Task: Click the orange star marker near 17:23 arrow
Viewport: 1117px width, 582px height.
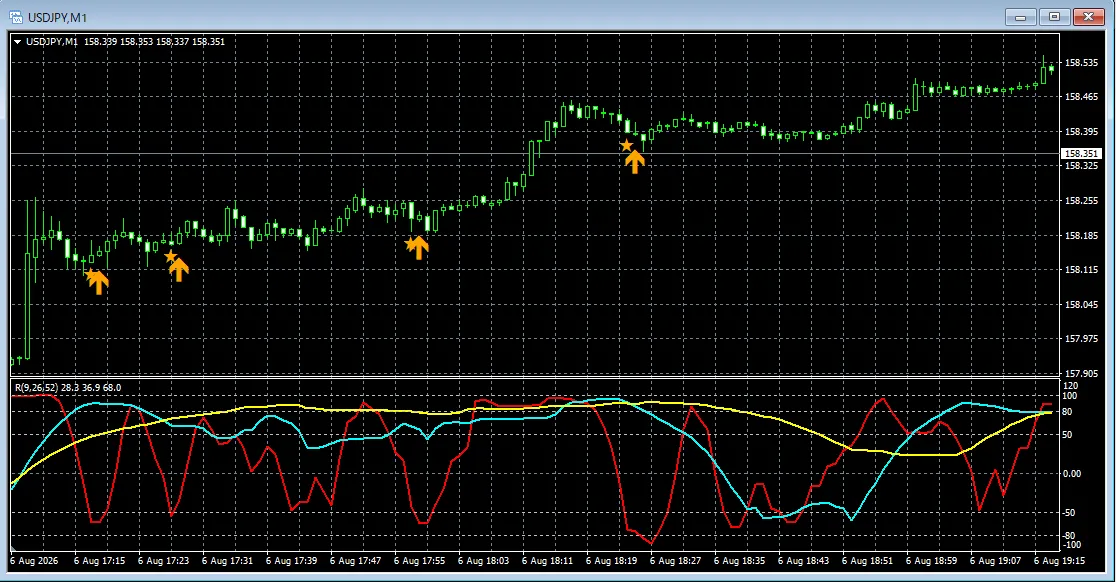Action: point(170,256)
